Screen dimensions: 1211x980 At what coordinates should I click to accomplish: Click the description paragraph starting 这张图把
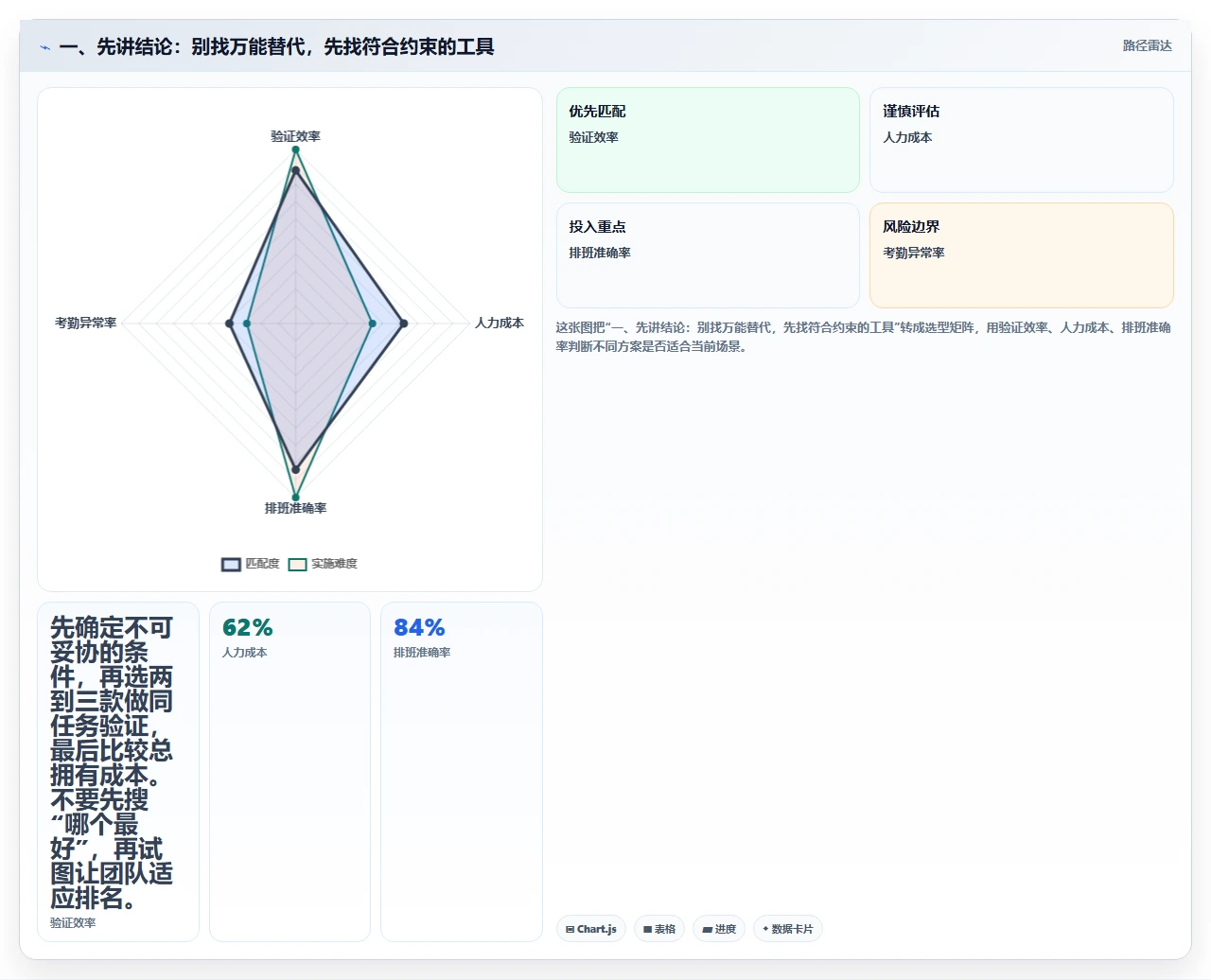(864, 337)
